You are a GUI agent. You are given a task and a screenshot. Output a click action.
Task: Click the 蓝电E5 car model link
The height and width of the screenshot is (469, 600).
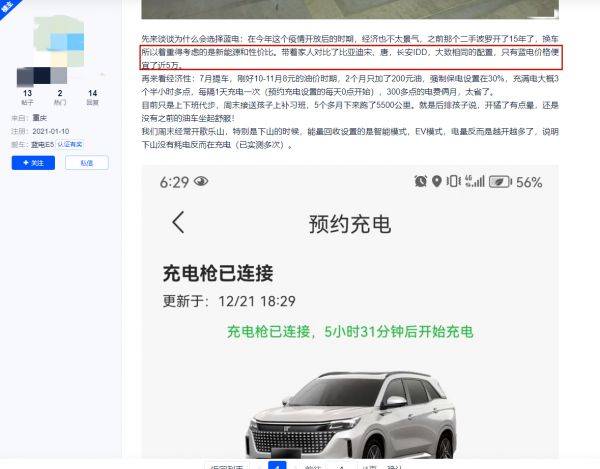(43, 144)
